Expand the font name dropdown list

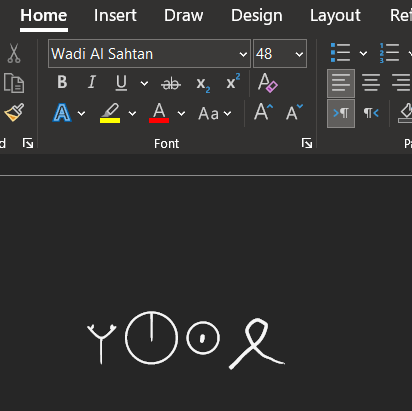point(243,54)
